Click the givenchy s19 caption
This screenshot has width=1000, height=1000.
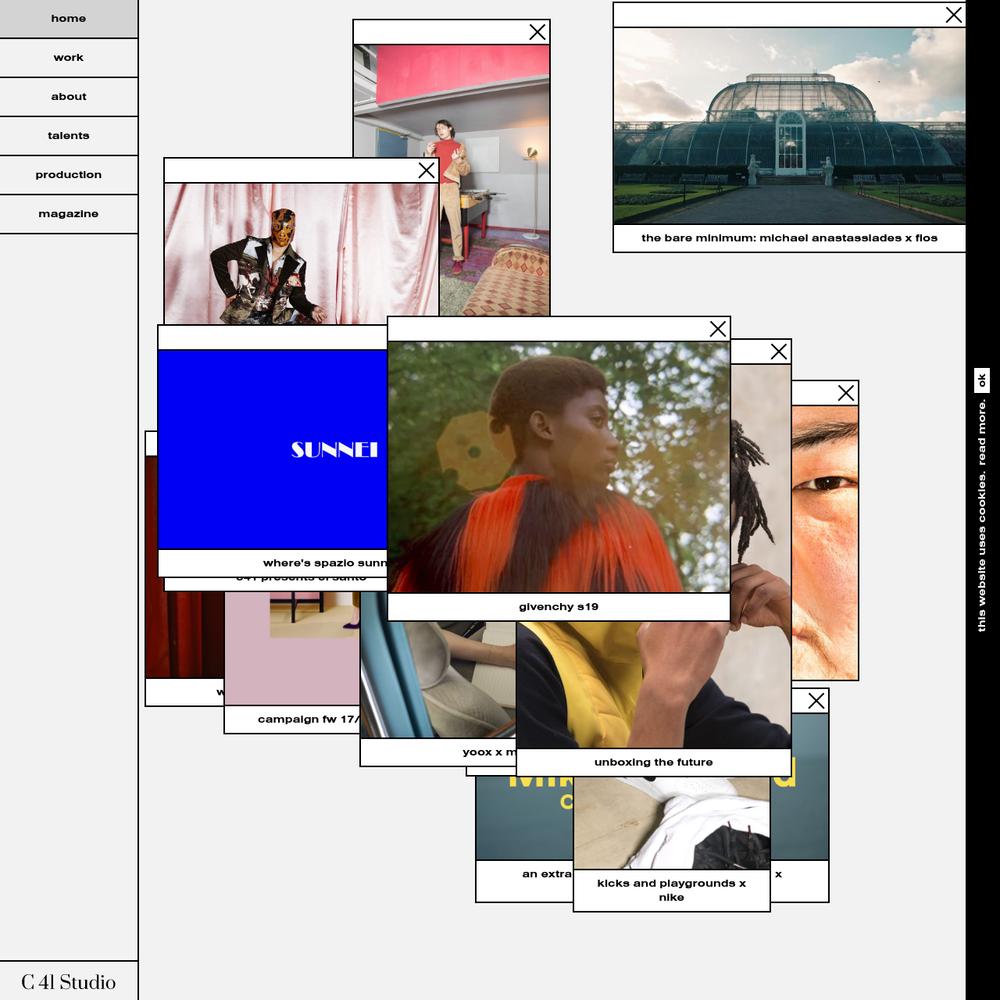tap(559, 607)
